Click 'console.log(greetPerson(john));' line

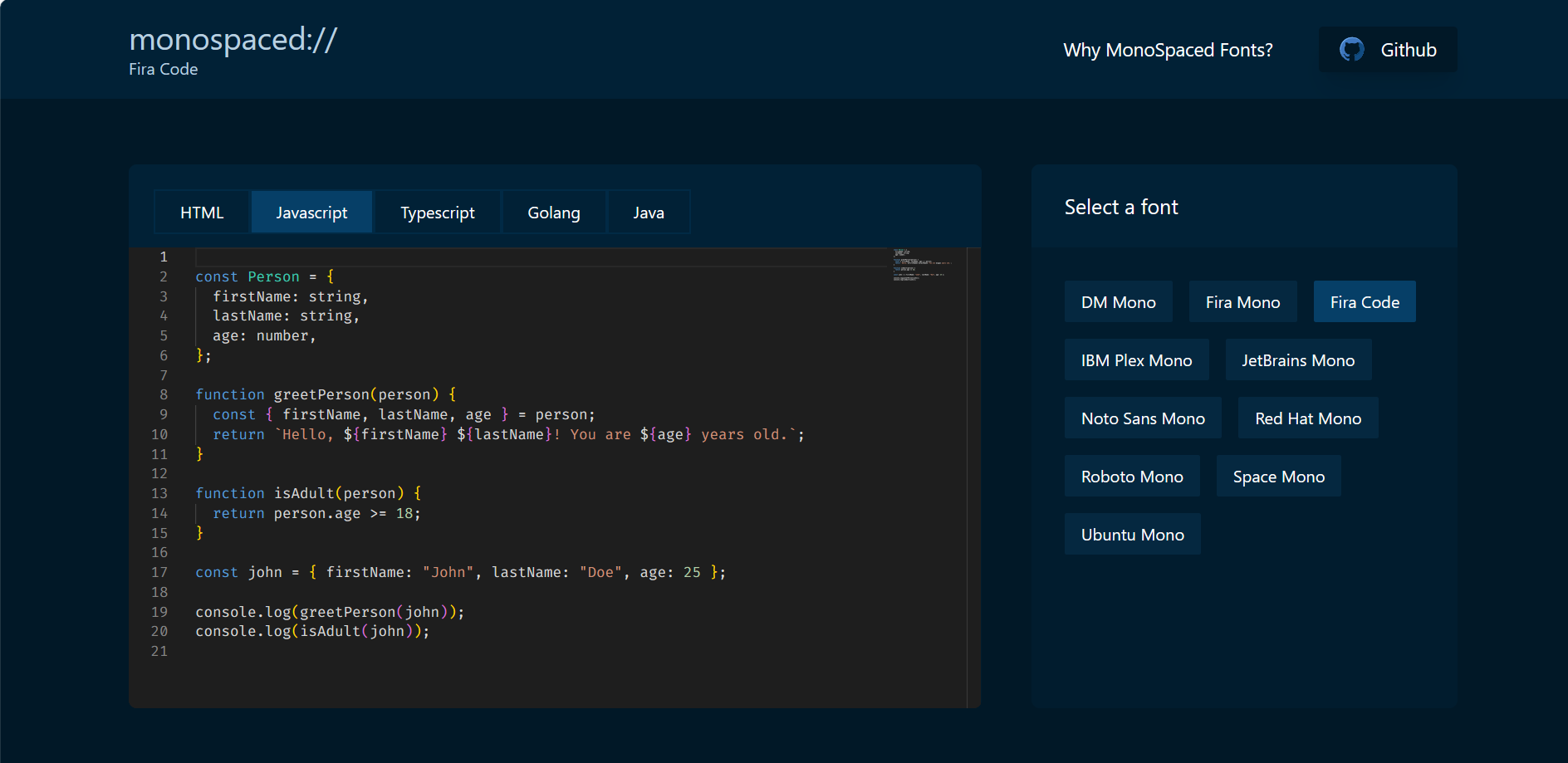330,612
